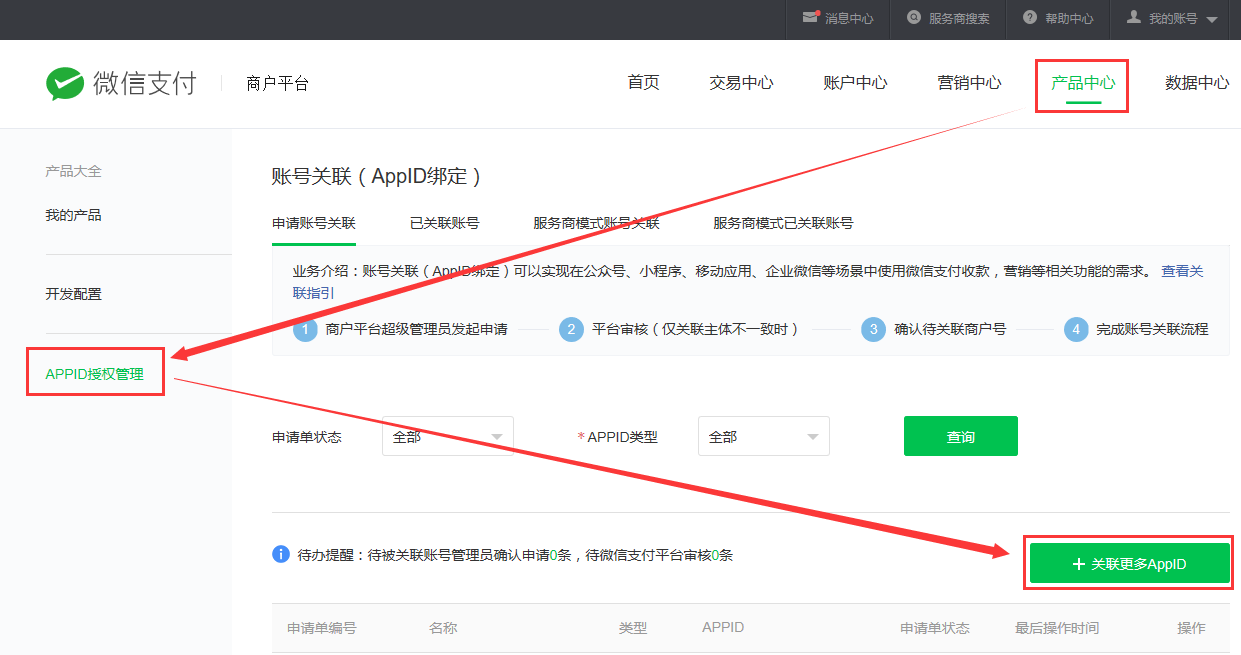The width and height of the screenshot is (1241, 655).
Task: Click the WeChat Pay logo icon
Action: pyautogui.click(x=65, y=84)
